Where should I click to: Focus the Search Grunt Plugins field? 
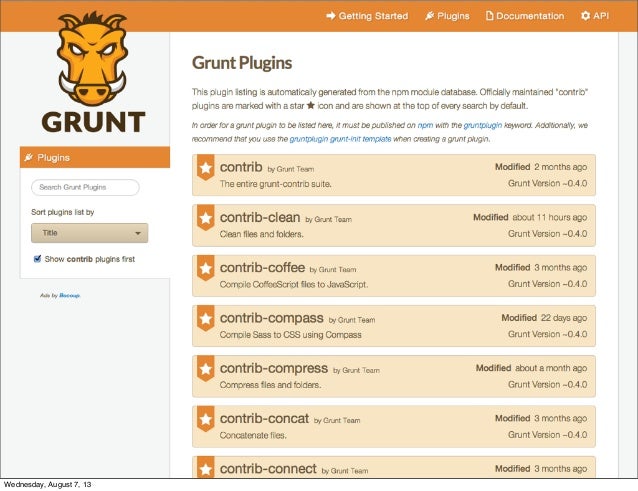(85, 188)
